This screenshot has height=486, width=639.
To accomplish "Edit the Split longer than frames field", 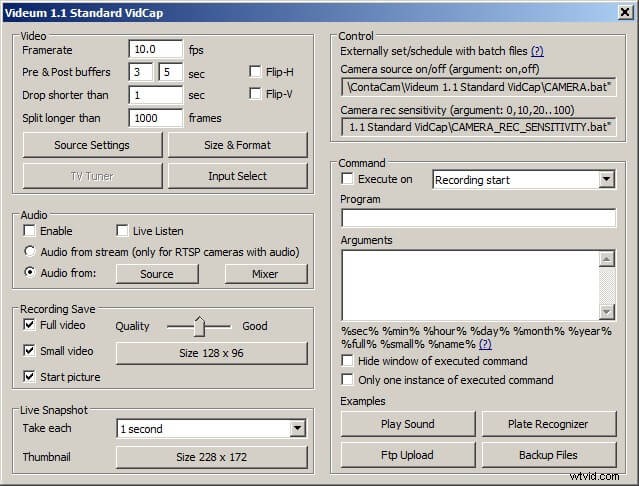I will (155, 118).
